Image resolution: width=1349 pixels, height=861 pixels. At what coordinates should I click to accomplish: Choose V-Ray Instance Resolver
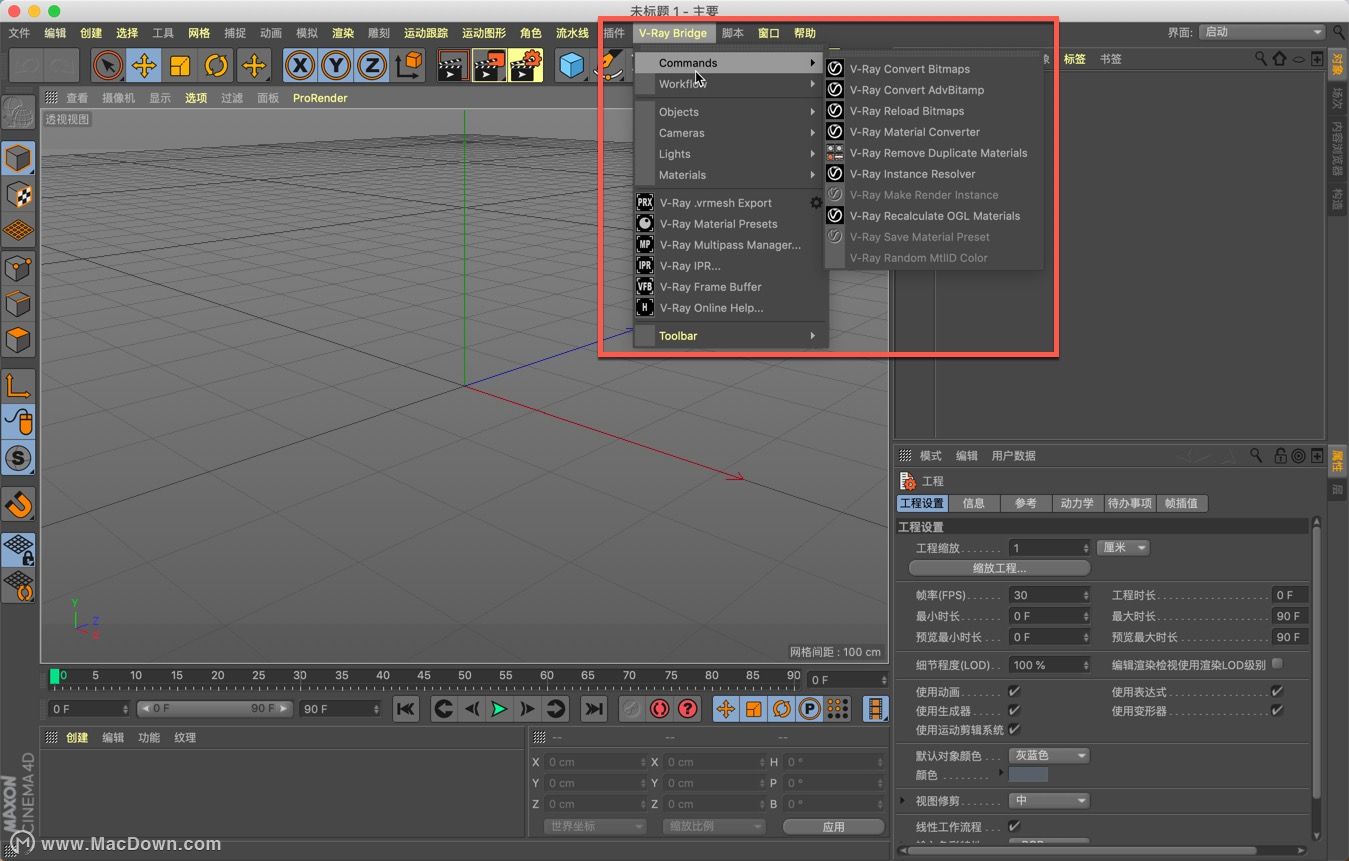pos(933,174)
